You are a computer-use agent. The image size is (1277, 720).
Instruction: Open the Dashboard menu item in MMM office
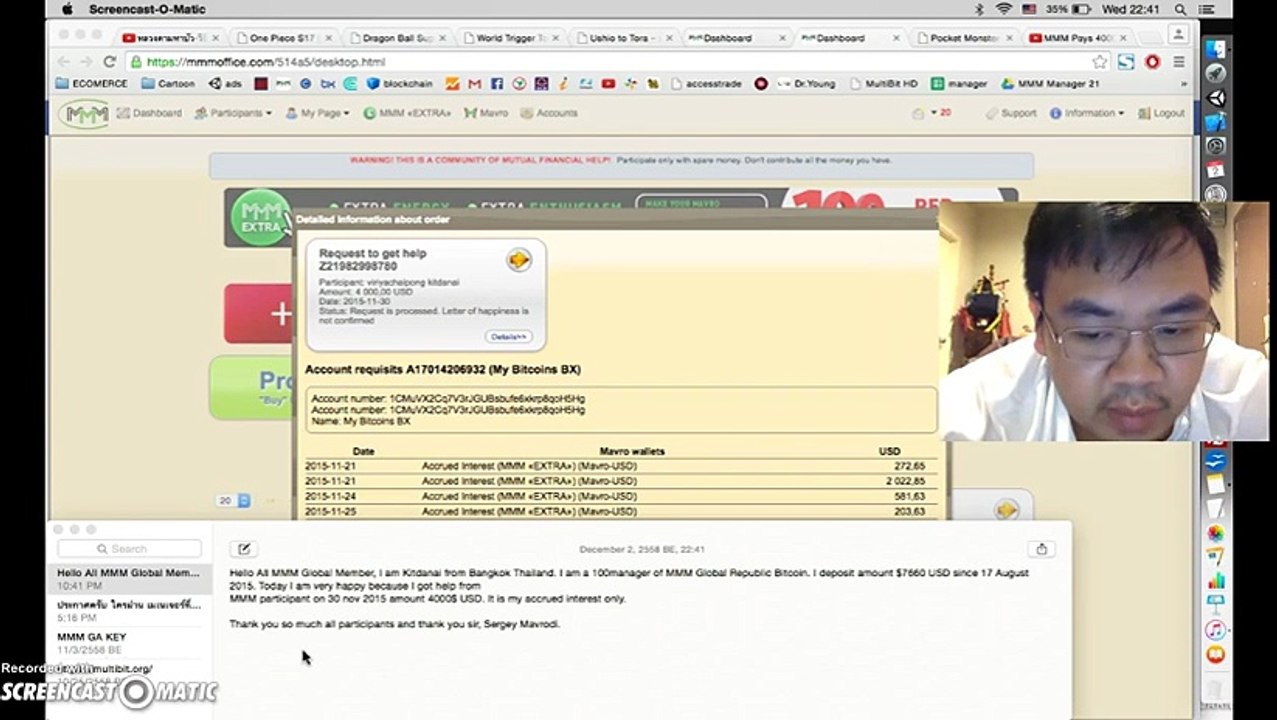150,113
